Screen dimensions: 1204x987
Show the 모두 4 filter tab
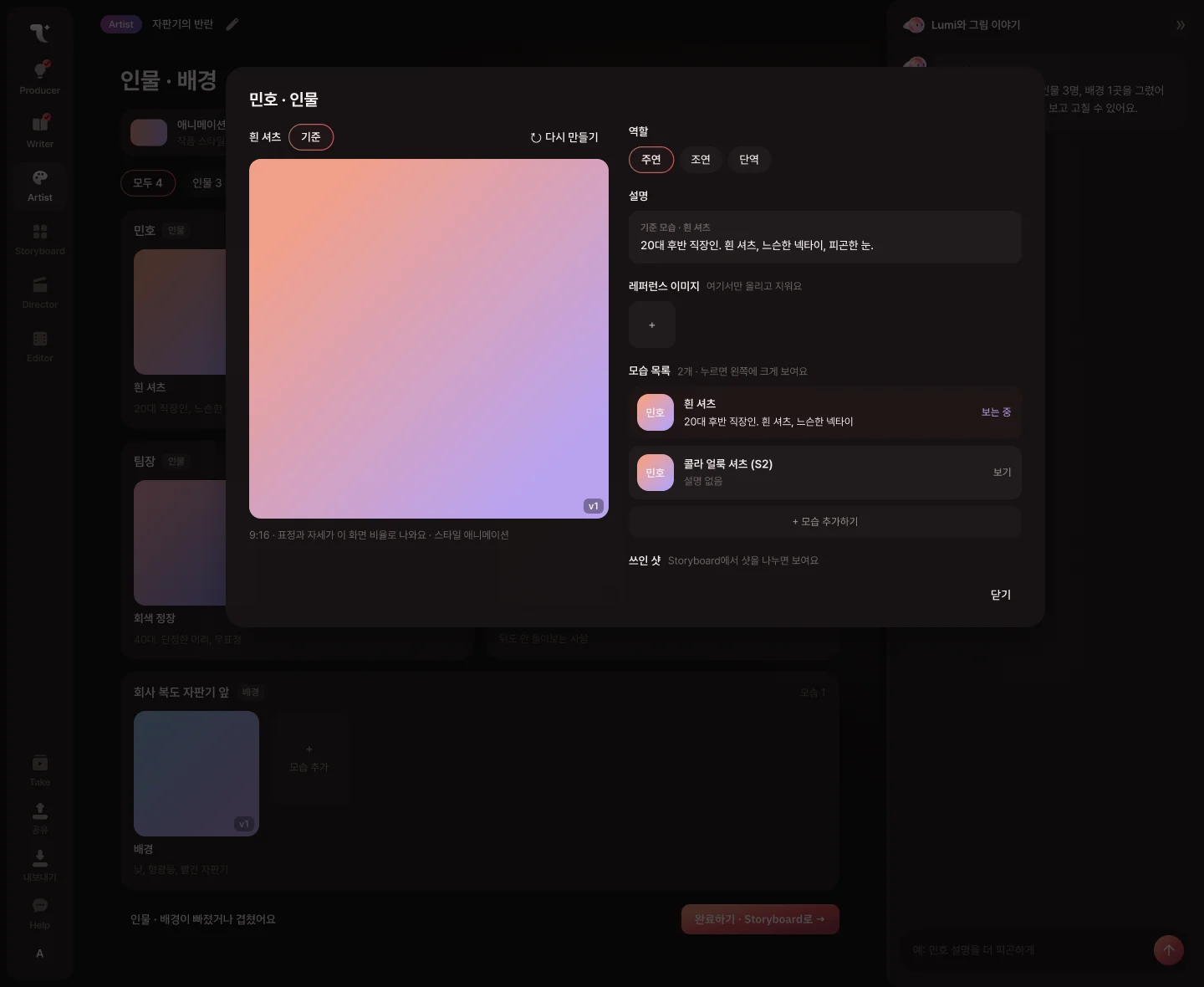click(x=148, y=183)
